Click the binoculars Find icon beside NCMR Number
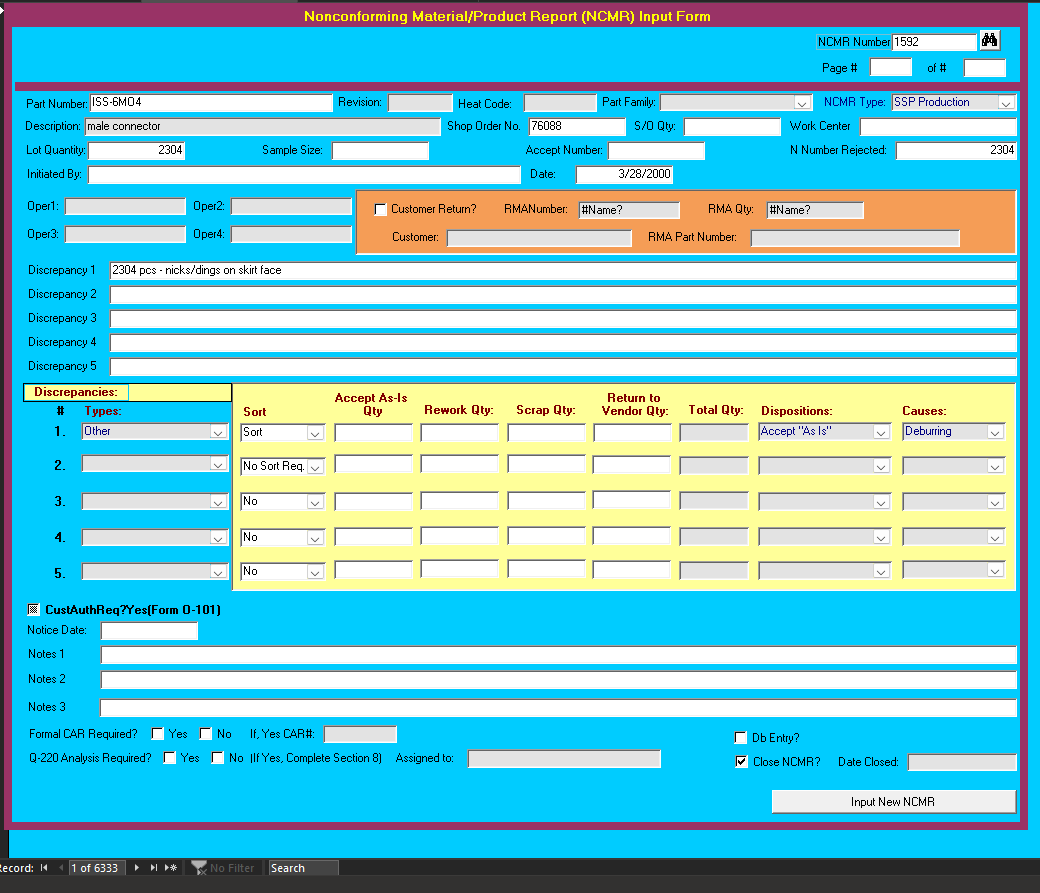Screen dimensions: 1040x893 point(989,41)
